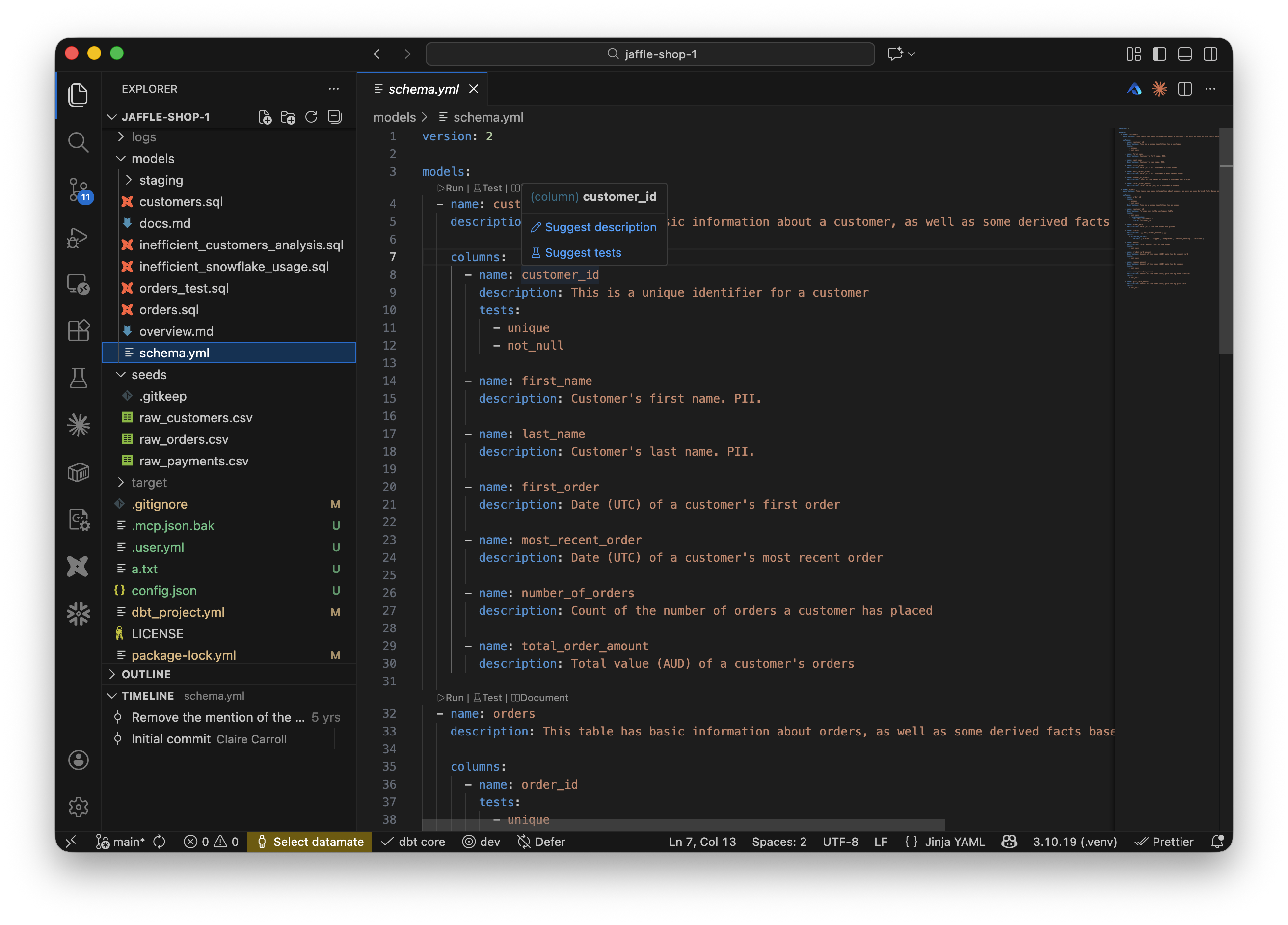Click the code minimap preview
The image size is (1288, 925).
pos(1167,209)
